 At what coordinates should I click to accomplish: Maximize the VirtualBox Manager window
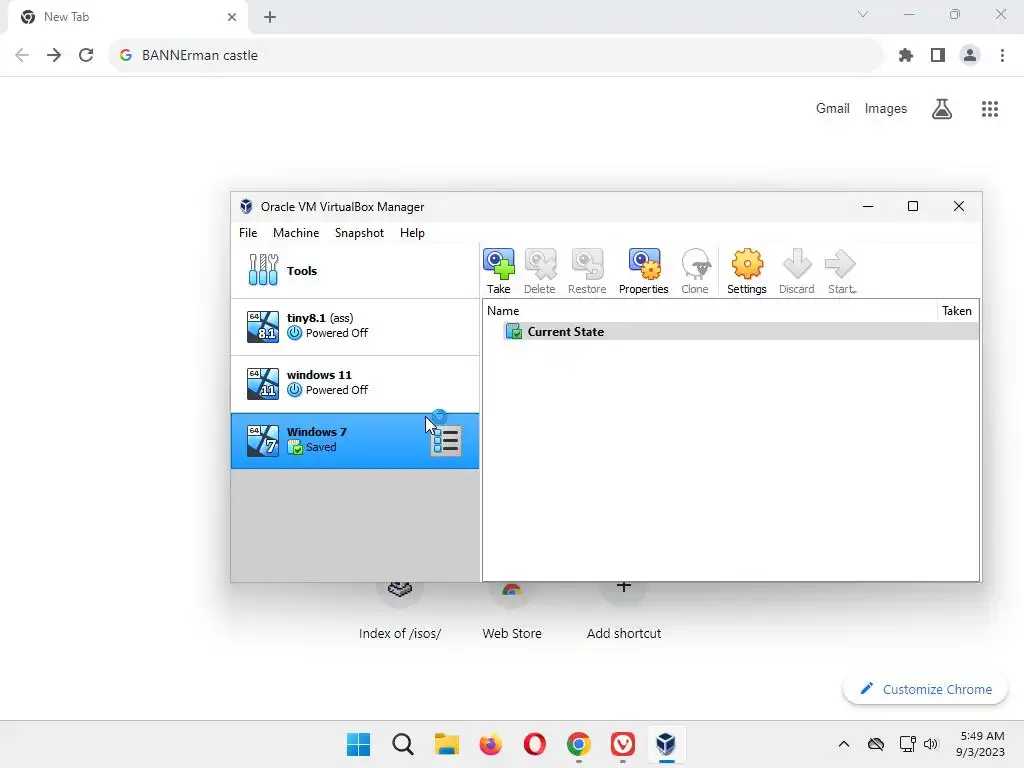[x=913, y=206]
